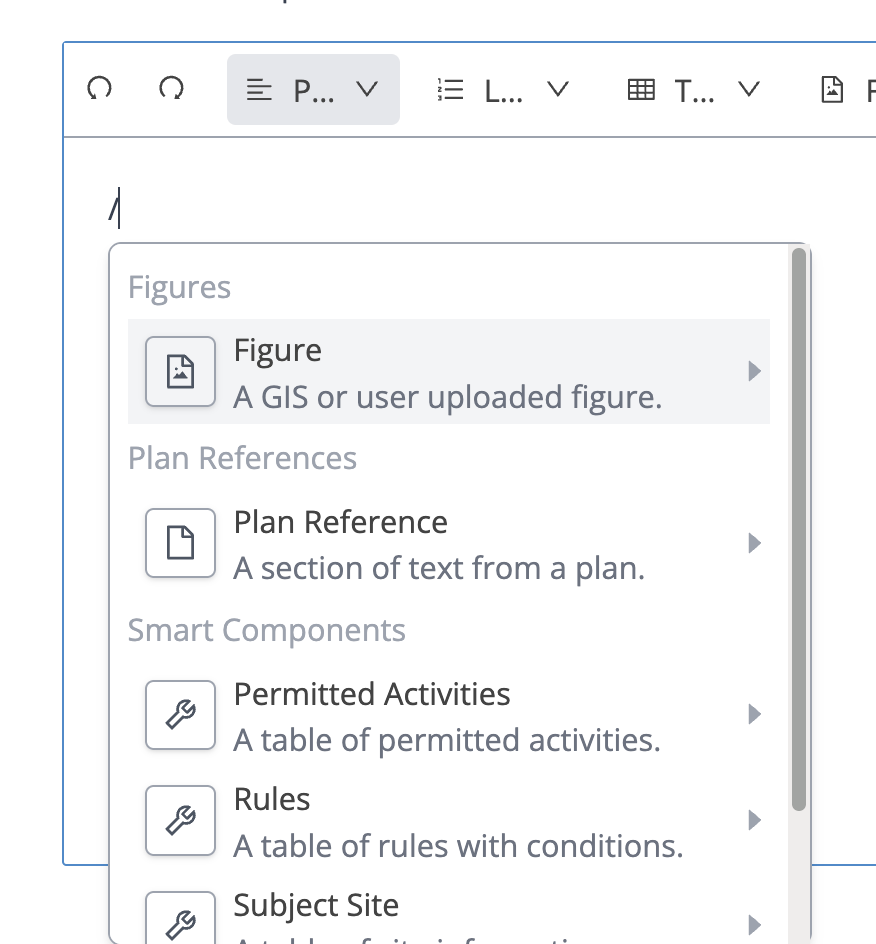This screenshot has height=944, width=876.
Task: Click the slash command menu scrollbar
Action: click(798, 530)
